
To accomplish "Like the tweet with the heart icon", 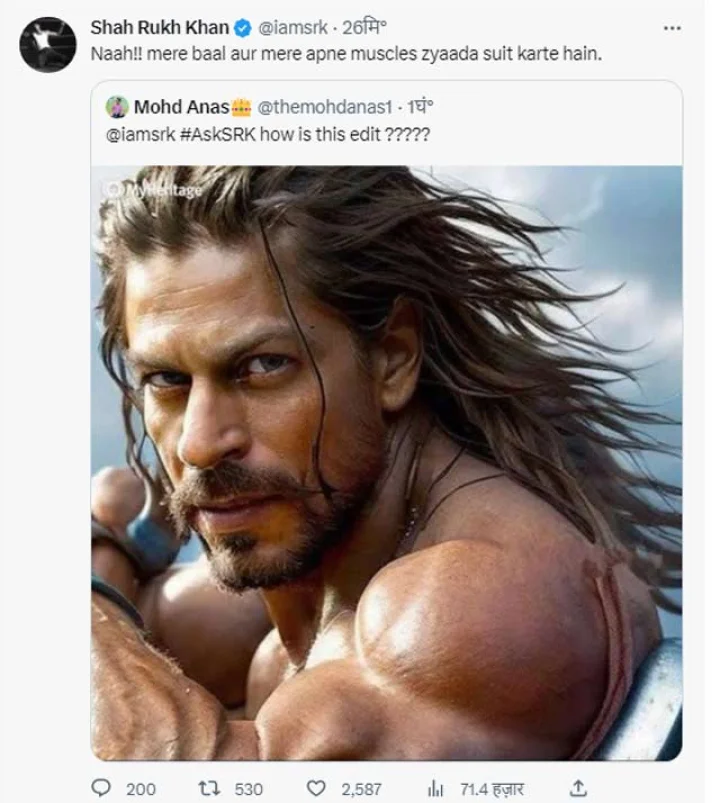I will pyautogui.click(x=316, y=788).
